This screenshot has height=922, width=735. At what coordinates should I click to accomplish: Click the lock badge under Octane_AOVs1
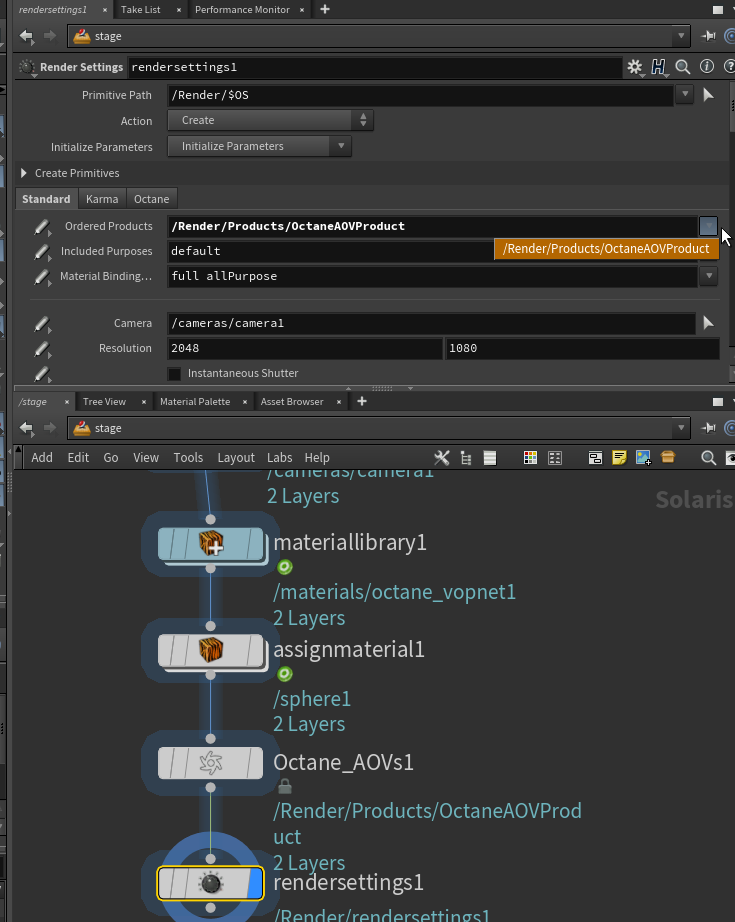pyautogui.click(x=285, y=786)
